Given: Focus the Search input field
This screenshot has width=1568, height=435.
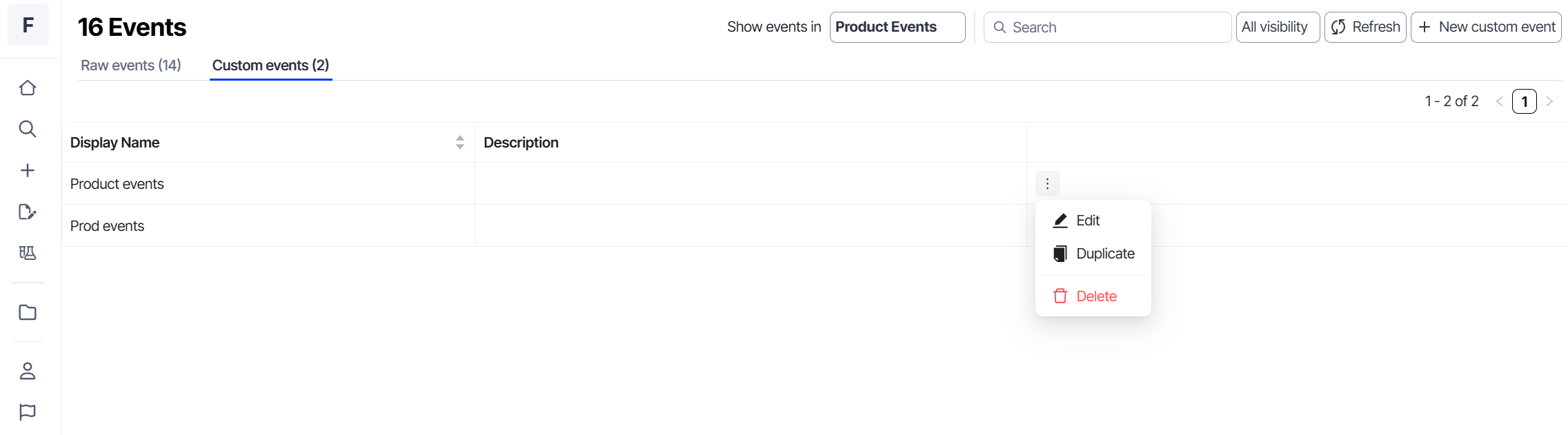Looking at the screenshot, I should point(1107,27).
